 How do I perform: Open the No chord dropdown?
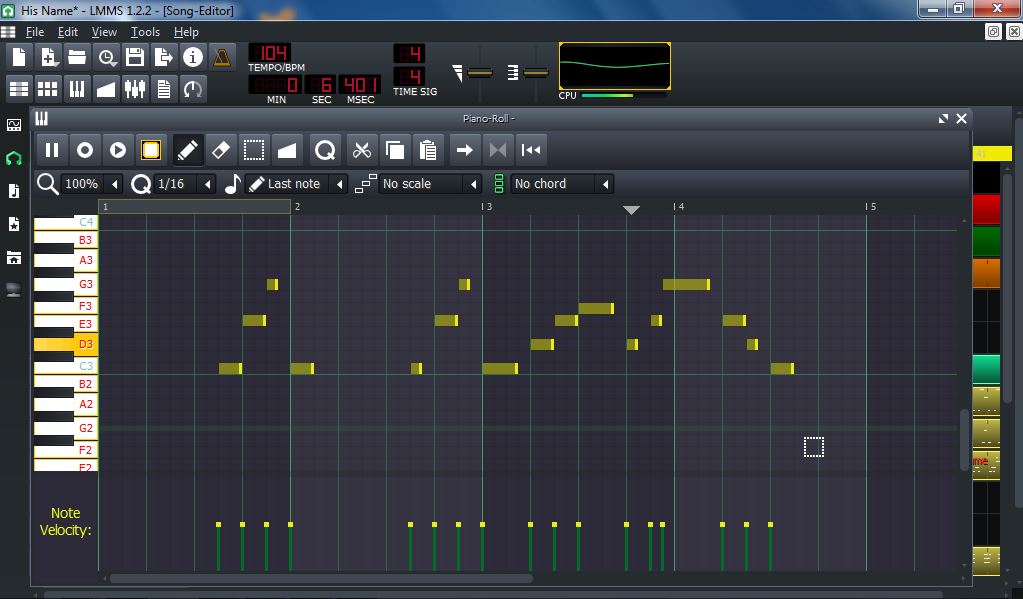[x=562, y=184]
